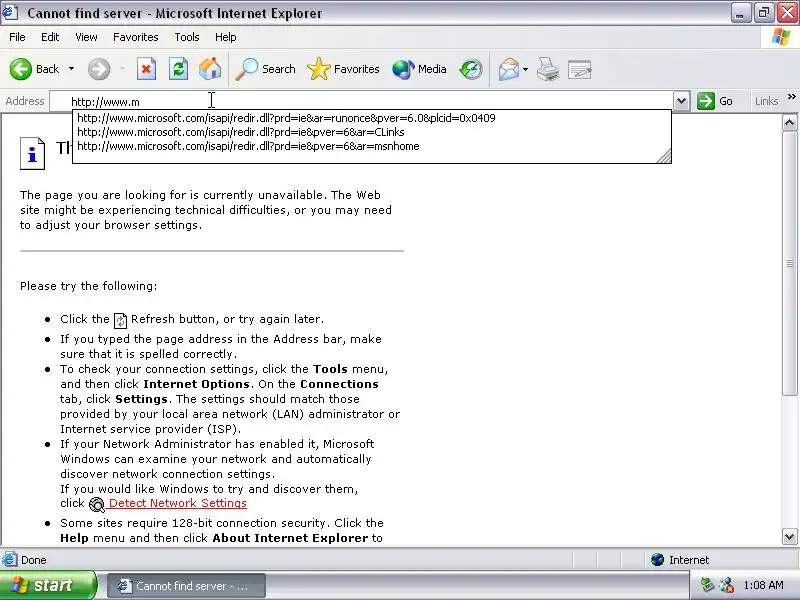Click the vertical scrollbar thumb
This screenshot has width=800, height=600.
click(789, 263)
